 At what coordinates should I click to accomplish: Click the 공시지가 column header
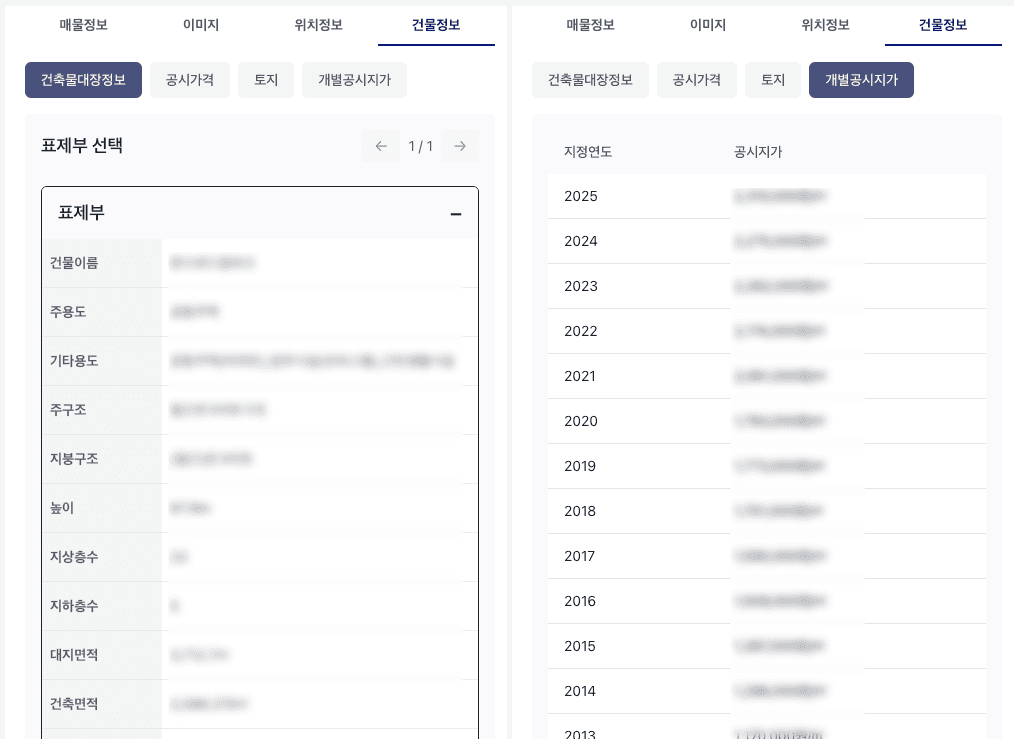pos(758,152)
